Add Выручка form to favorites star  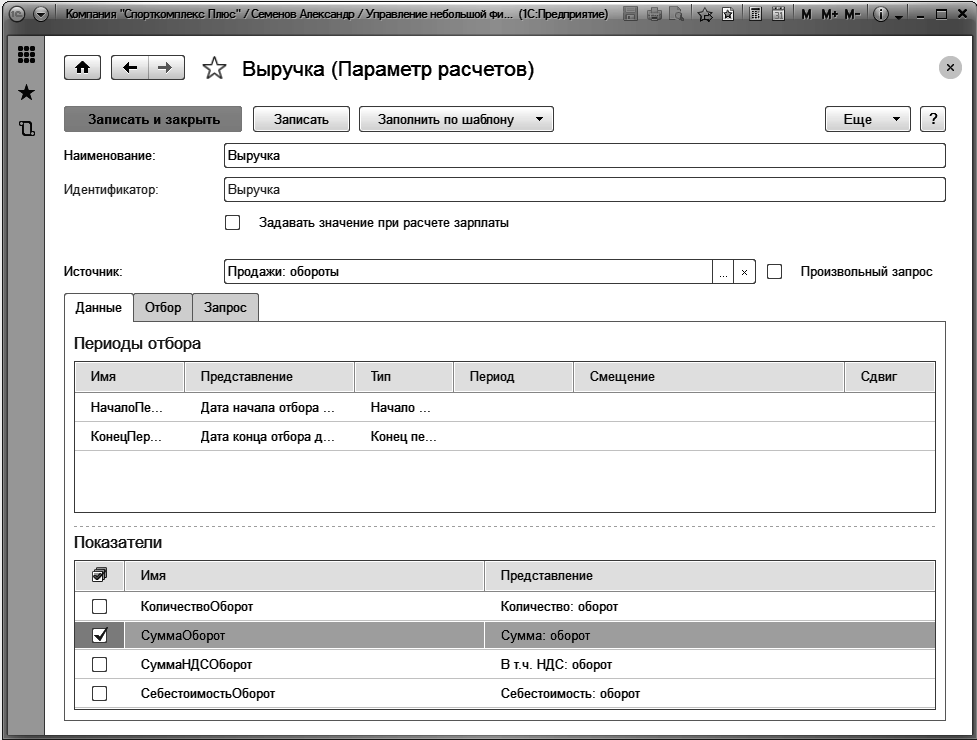pos(214,69)
